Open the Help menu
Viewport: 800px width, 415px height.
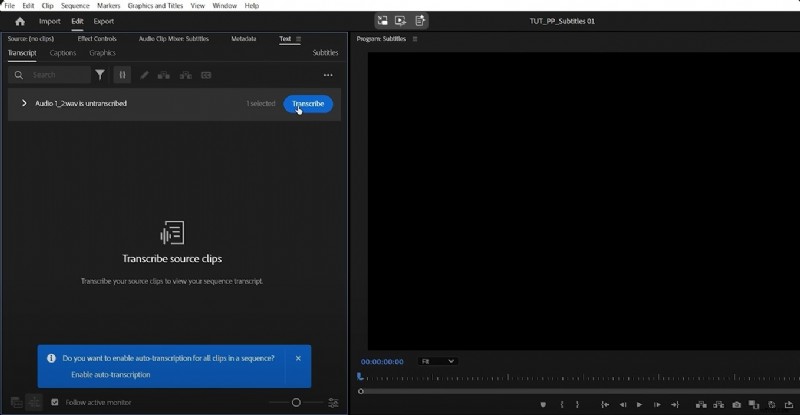[252, 6]
